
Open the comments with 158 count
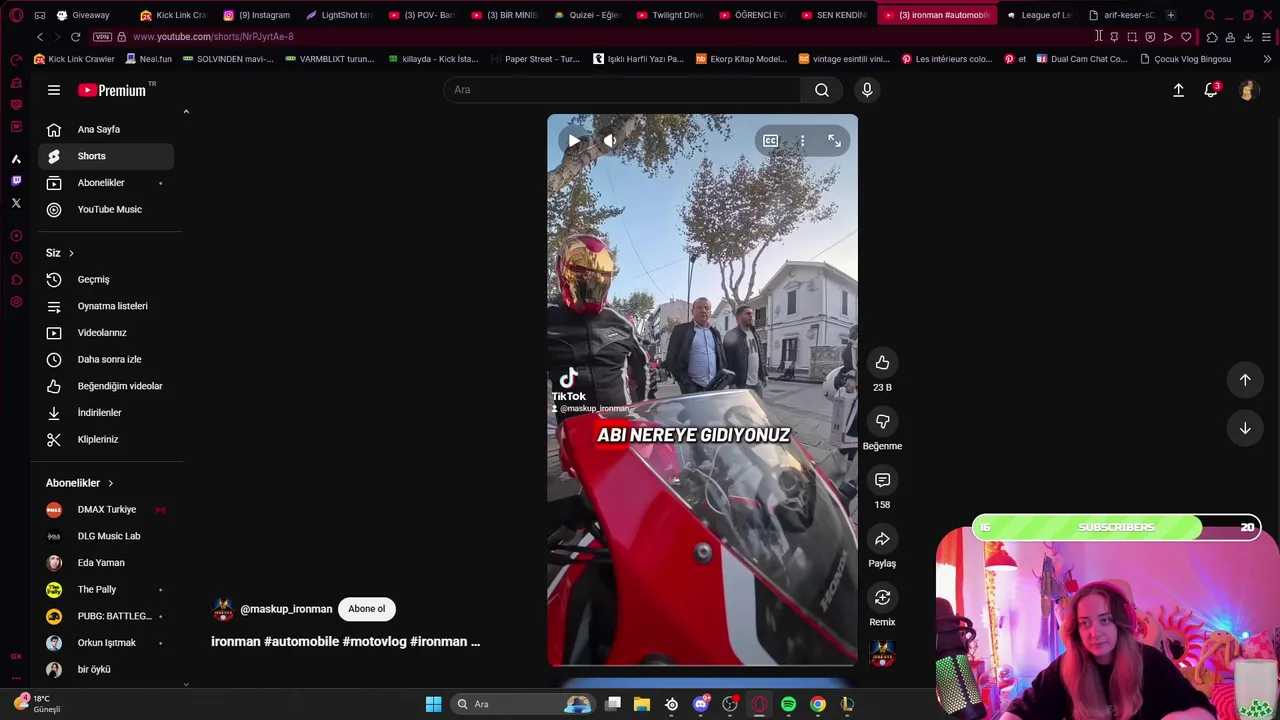(x=882, y=481)
